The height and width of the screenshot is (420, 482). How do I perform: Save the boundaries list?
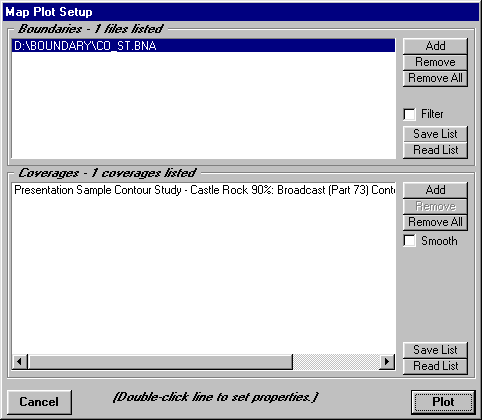coord(435,134)
